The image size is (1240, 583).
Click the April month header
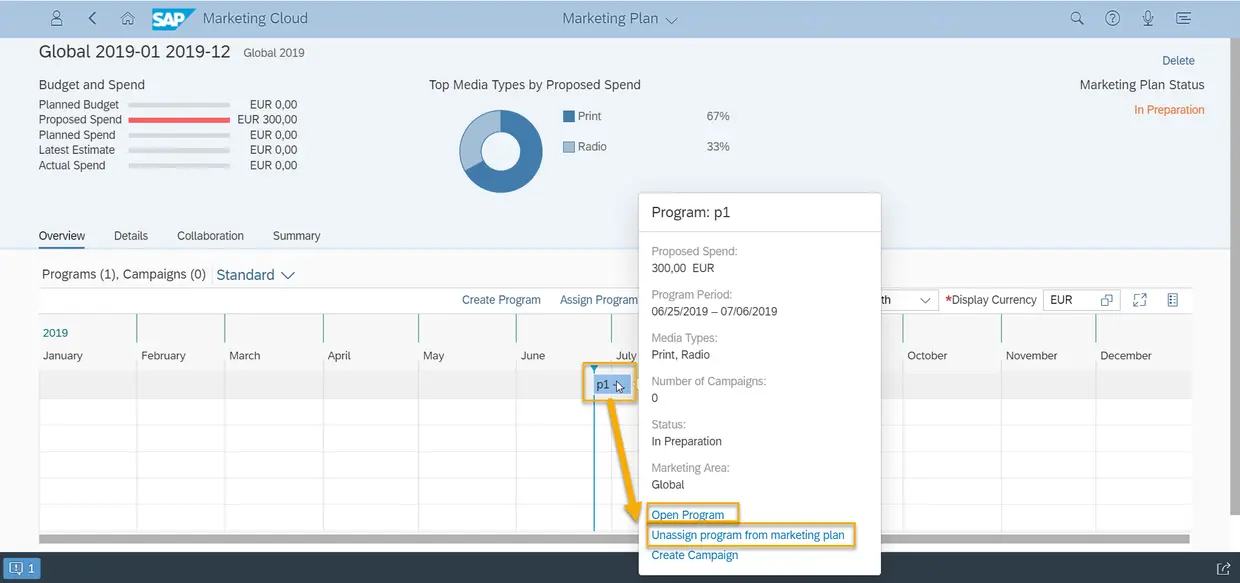tap(339, 356)
